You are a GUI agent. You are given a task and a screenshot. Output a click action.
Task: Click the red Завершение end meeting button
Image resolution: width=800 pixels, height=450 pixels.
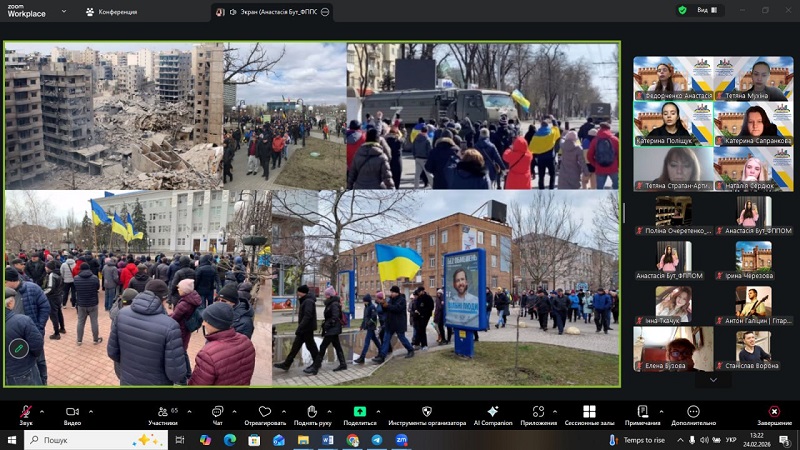[774, 412]
